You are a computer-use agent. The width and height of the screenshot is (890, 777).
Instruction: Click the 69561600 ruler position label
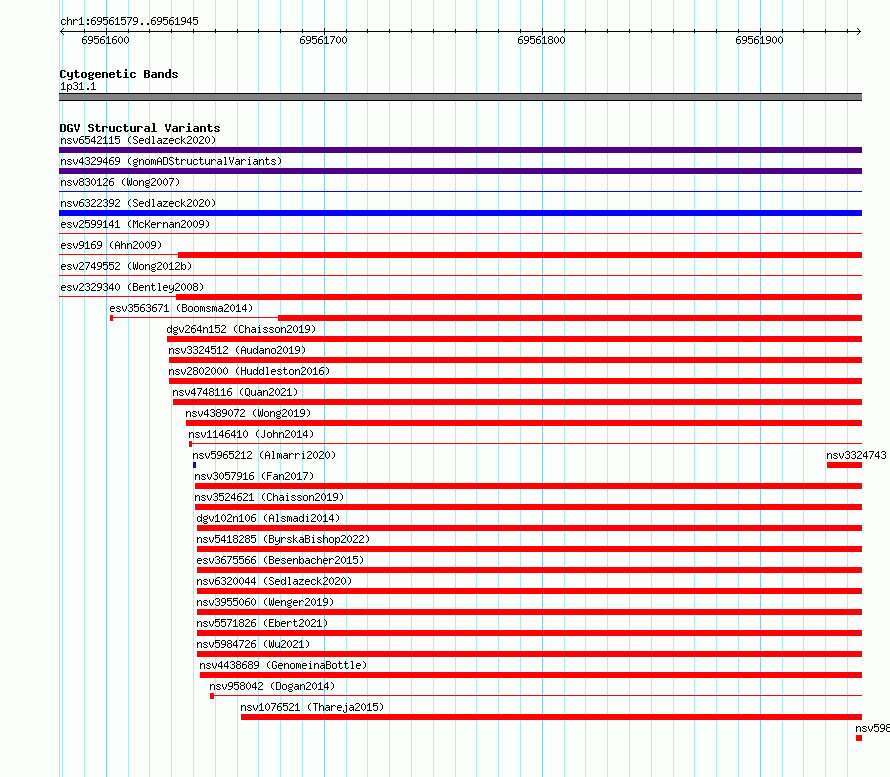click(105, 40)
